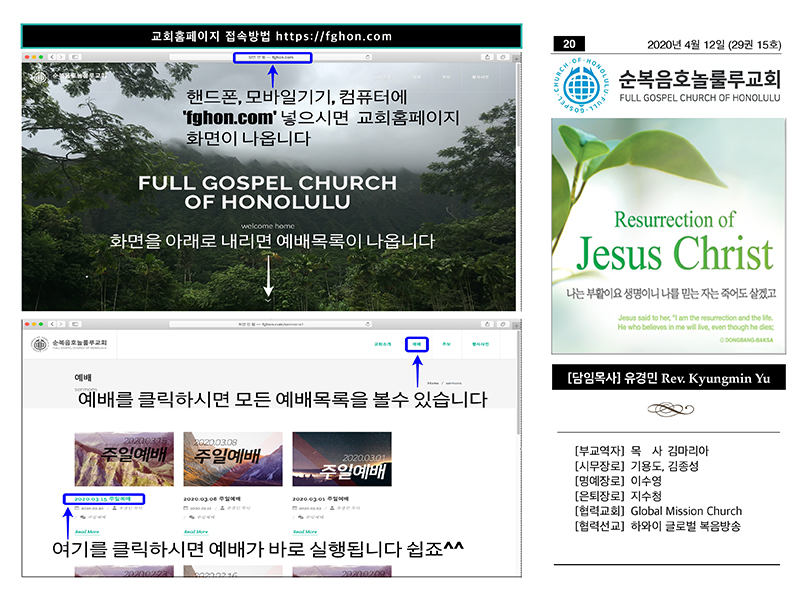Click the back arrow in the lower browser window
Image resolution: width=792 pixels, height=612 pixels.
coord(52,324)
